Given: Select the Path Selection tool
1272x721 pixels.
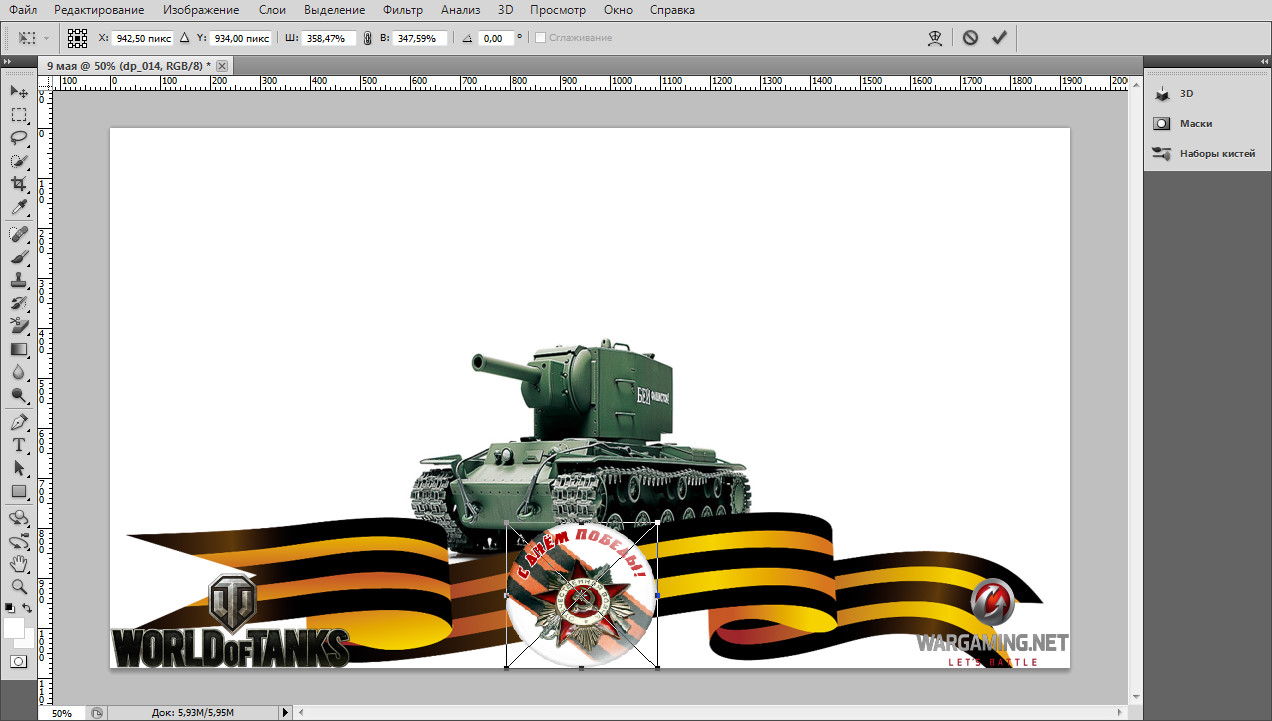Looking at the screenshot, I should (18, 468).
